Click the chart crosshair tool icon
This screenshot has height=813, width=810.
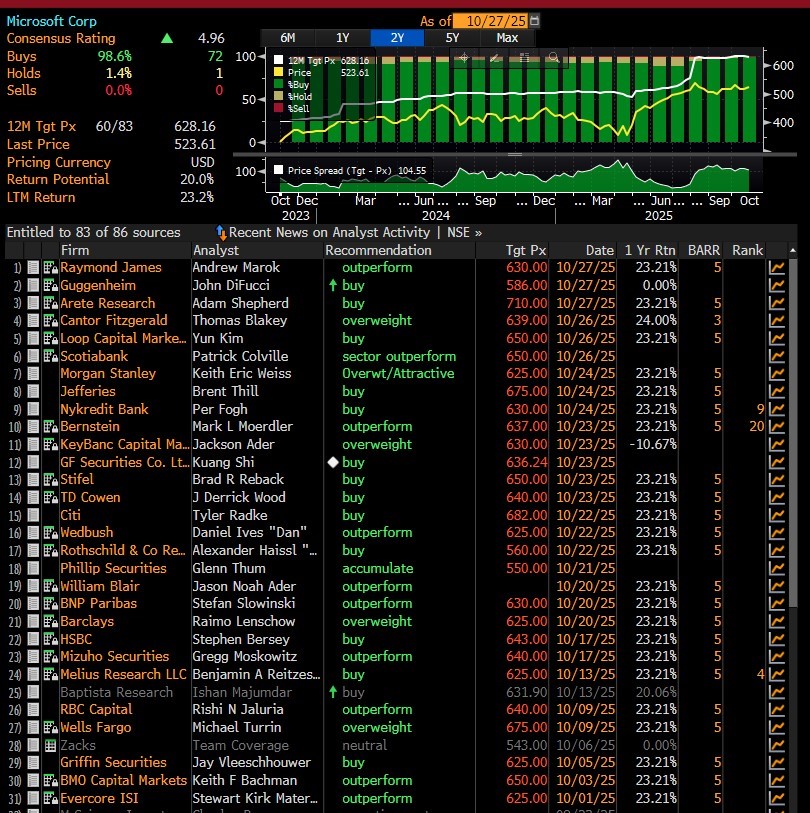(464, 58)
